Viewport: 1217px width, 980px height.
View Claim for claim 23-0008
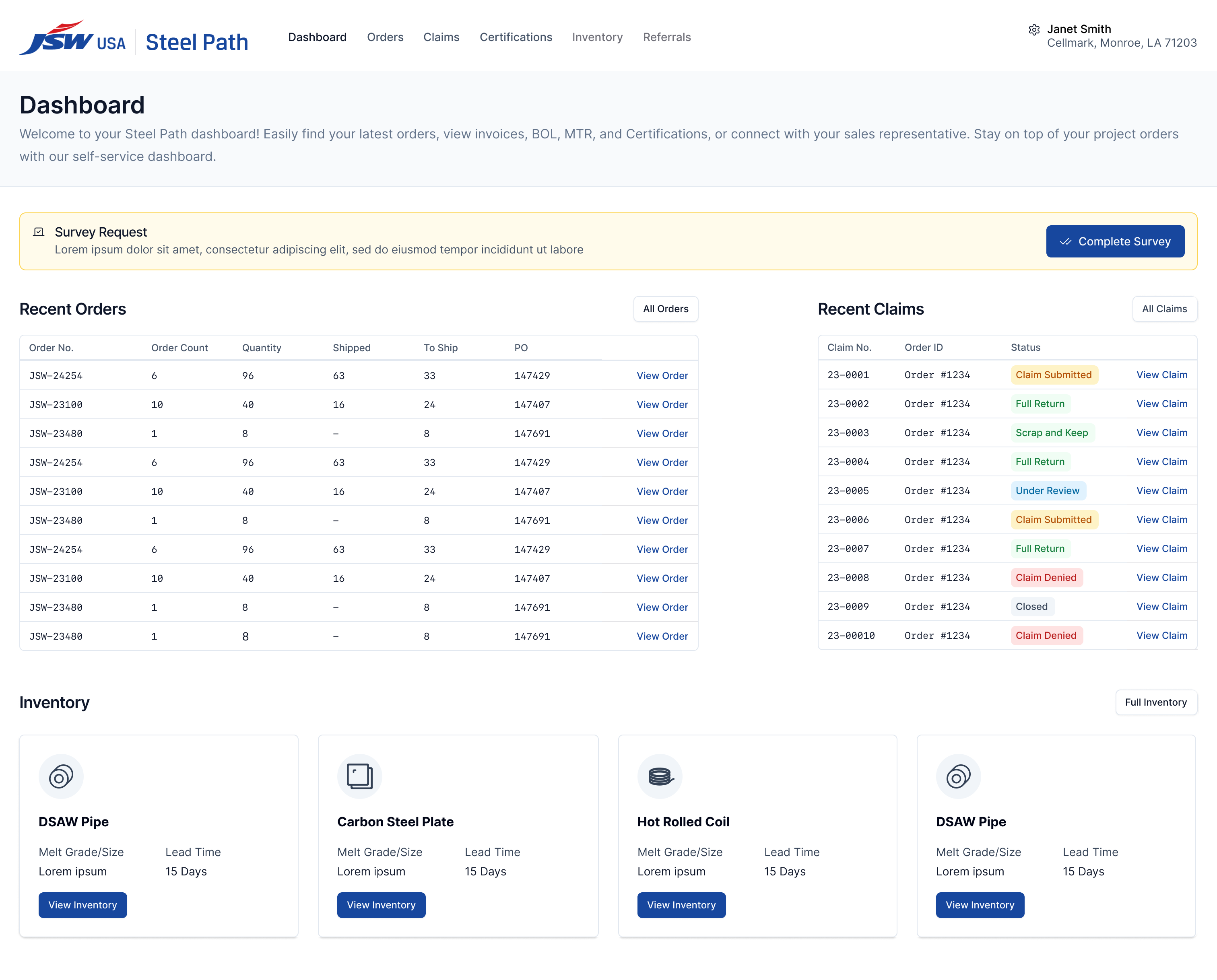pyautogui.click(x=1161, y=578)
